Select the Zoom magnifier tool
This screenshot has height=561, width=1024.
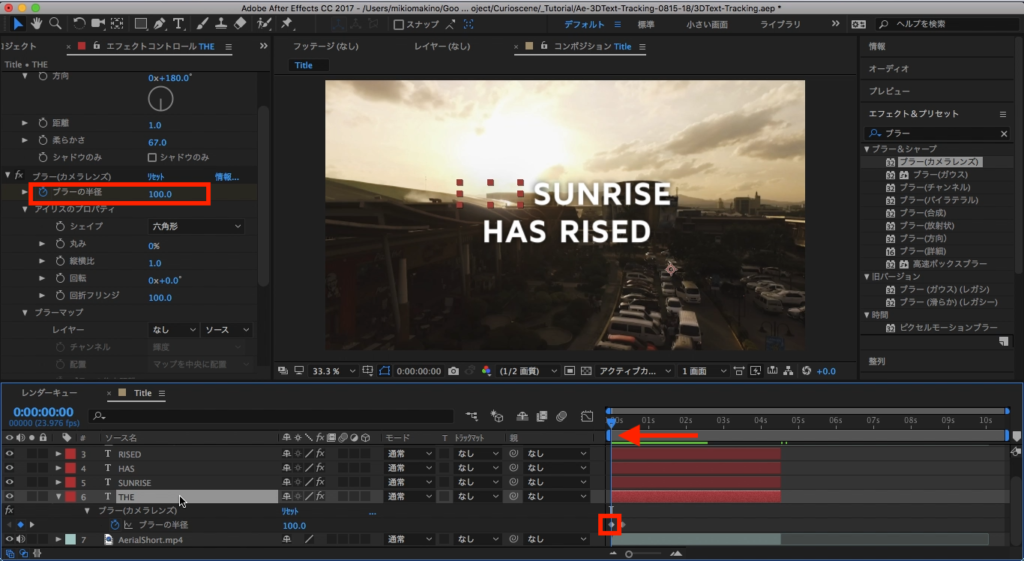(x=56, y=23)
